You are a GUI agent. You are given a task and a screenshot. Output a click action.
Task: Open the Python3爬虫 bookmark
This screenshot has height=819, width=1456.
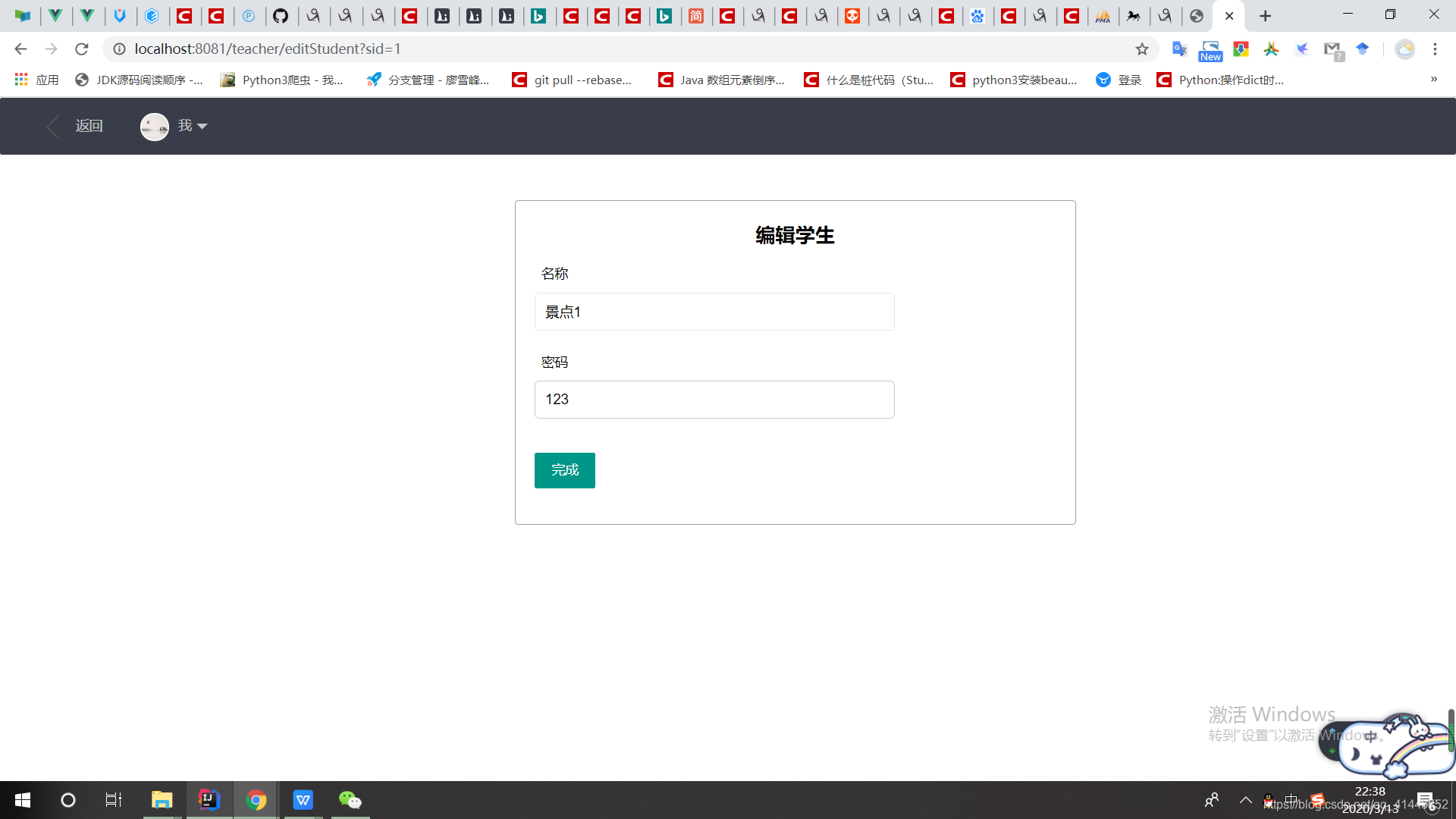point(282,79)
